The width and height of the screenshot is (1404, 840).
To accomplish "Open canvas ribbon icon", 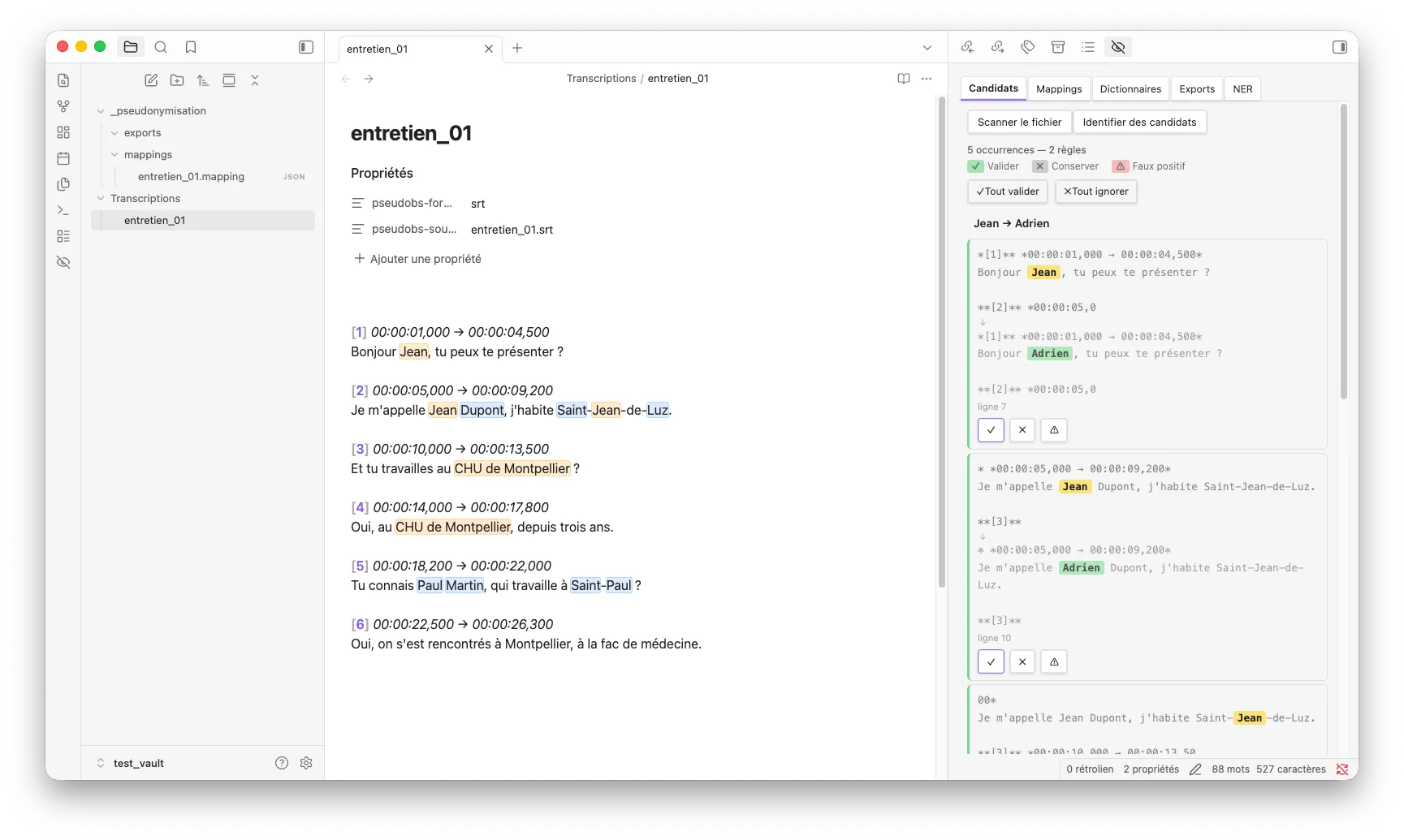I will click(x=63, y=132).
